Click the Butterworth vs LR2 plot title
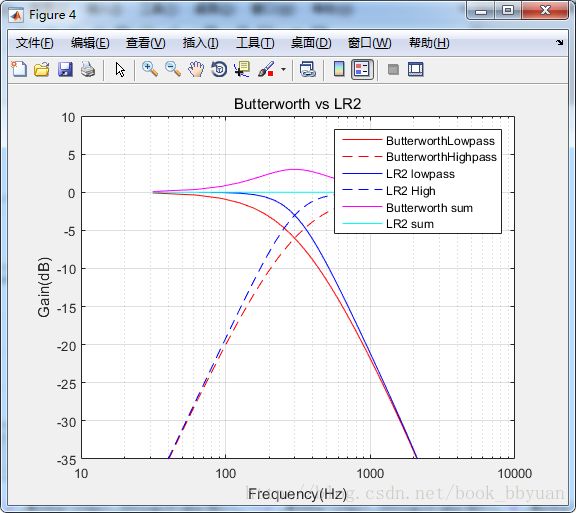576x513 pixels. click(x=298, y=104)
